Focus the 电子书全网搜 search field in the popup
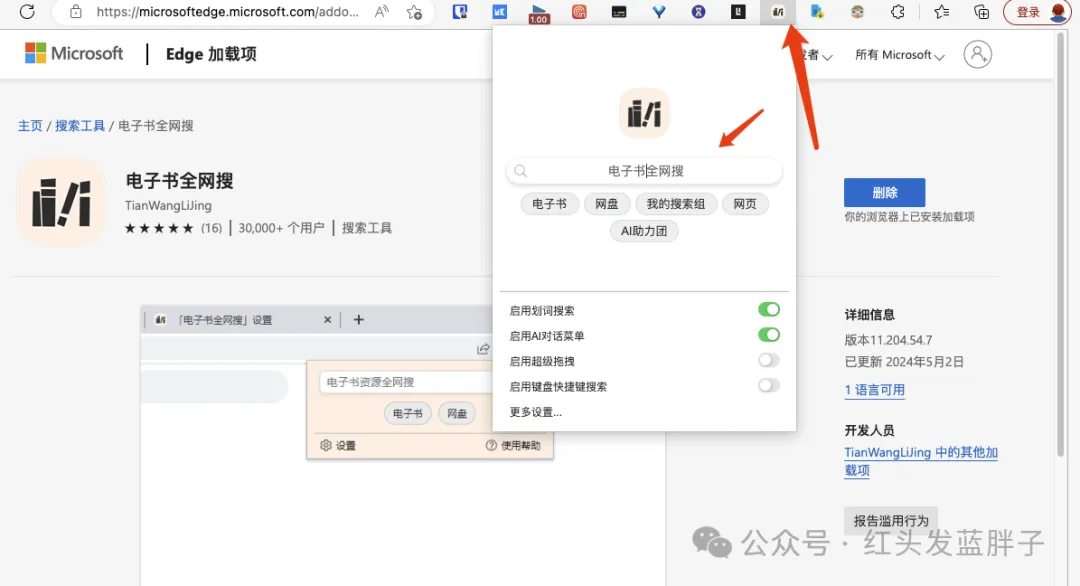 [644, 171]
